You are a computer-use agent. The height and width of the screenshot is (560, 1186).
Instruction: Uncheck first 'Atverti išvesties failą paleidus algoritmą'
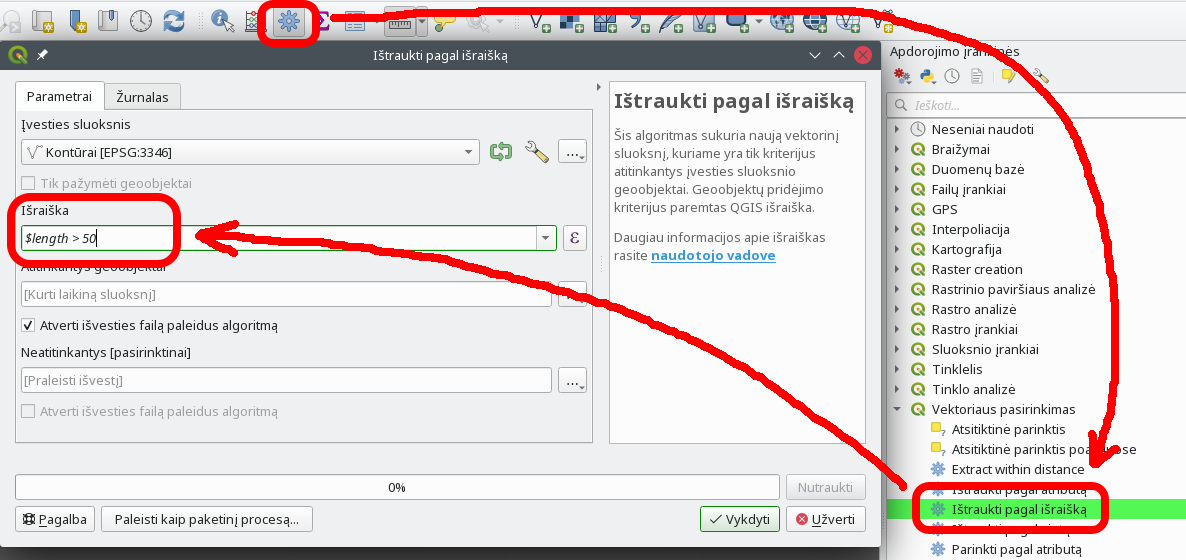coord(28,325)
